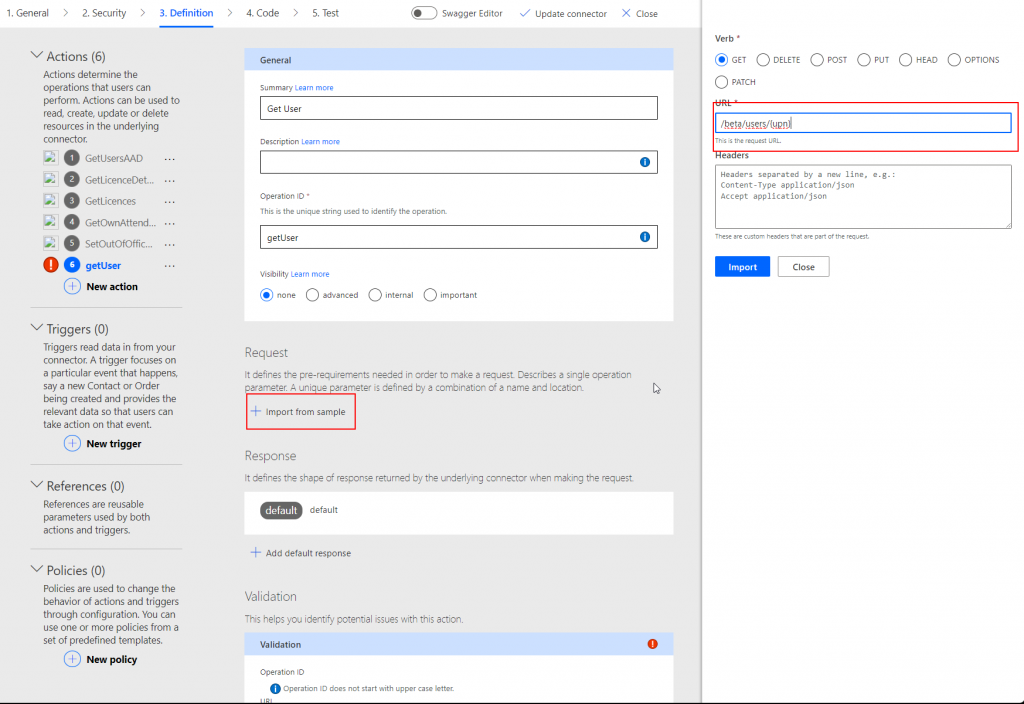Go to the 2. Security step
This screenshot has width=1024, height=704.
click(104, 13)
